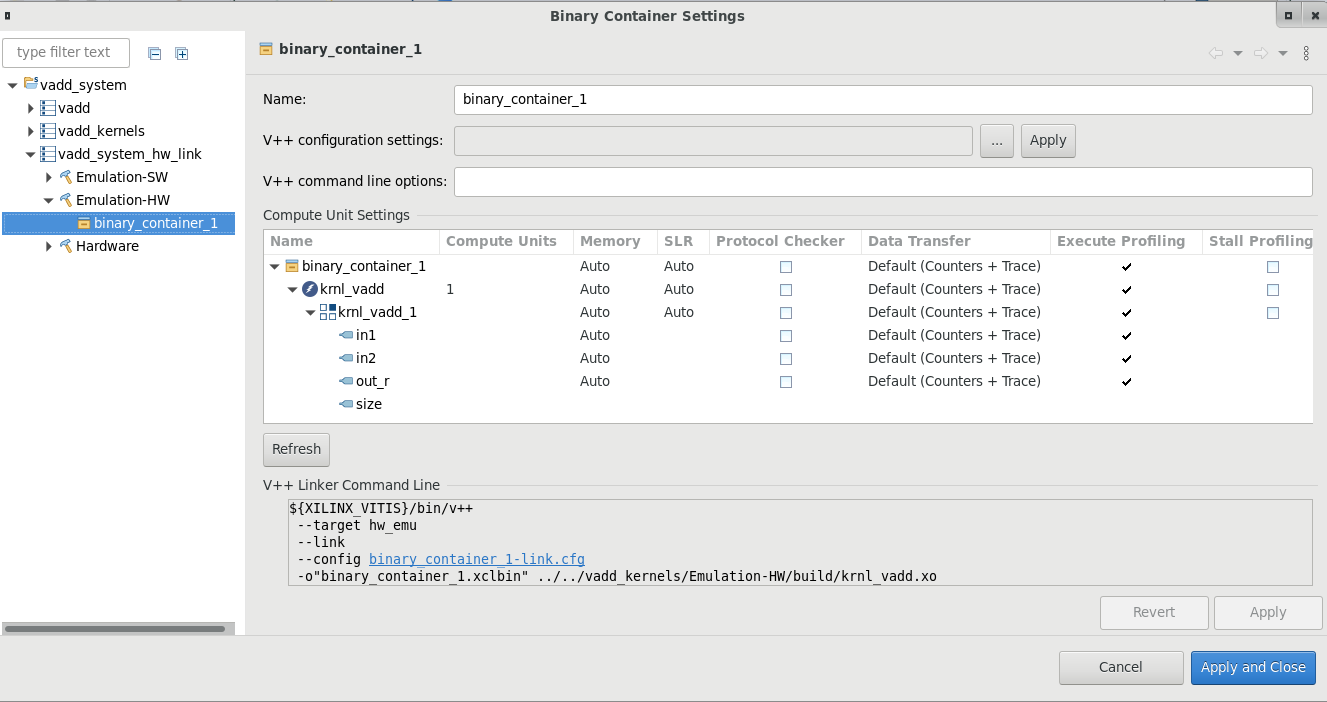Click the krnl_vadd kernel icon in table

(x=310, y=289)
